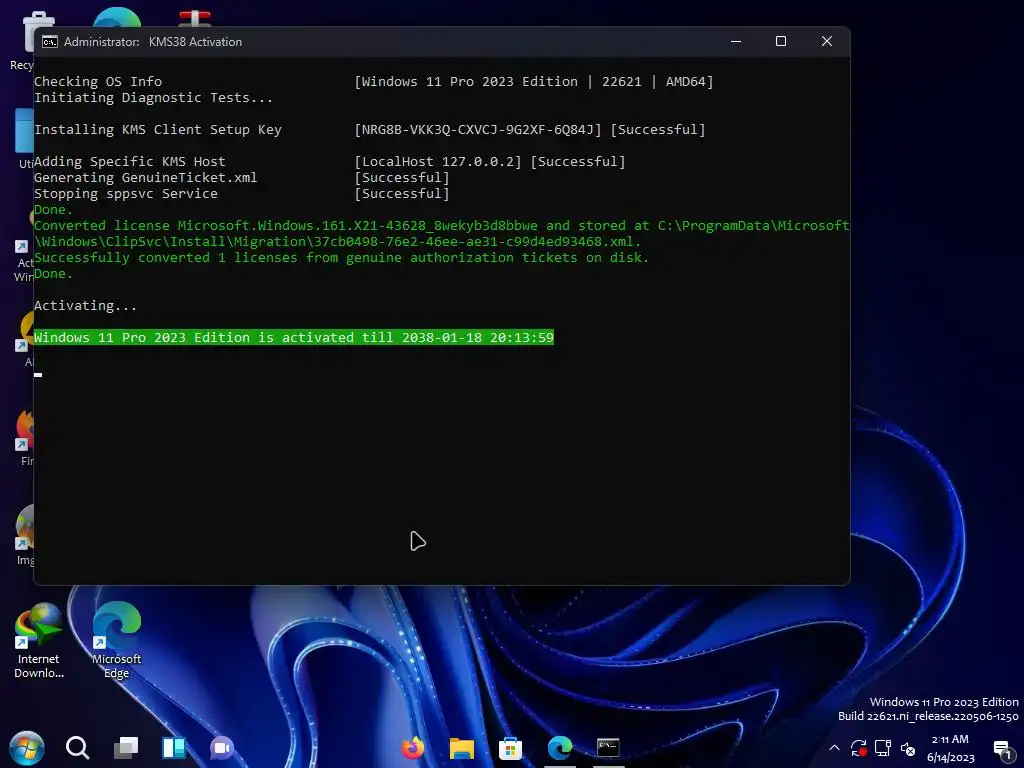Click the muted volume tray icon

click(x=908, y=748)
